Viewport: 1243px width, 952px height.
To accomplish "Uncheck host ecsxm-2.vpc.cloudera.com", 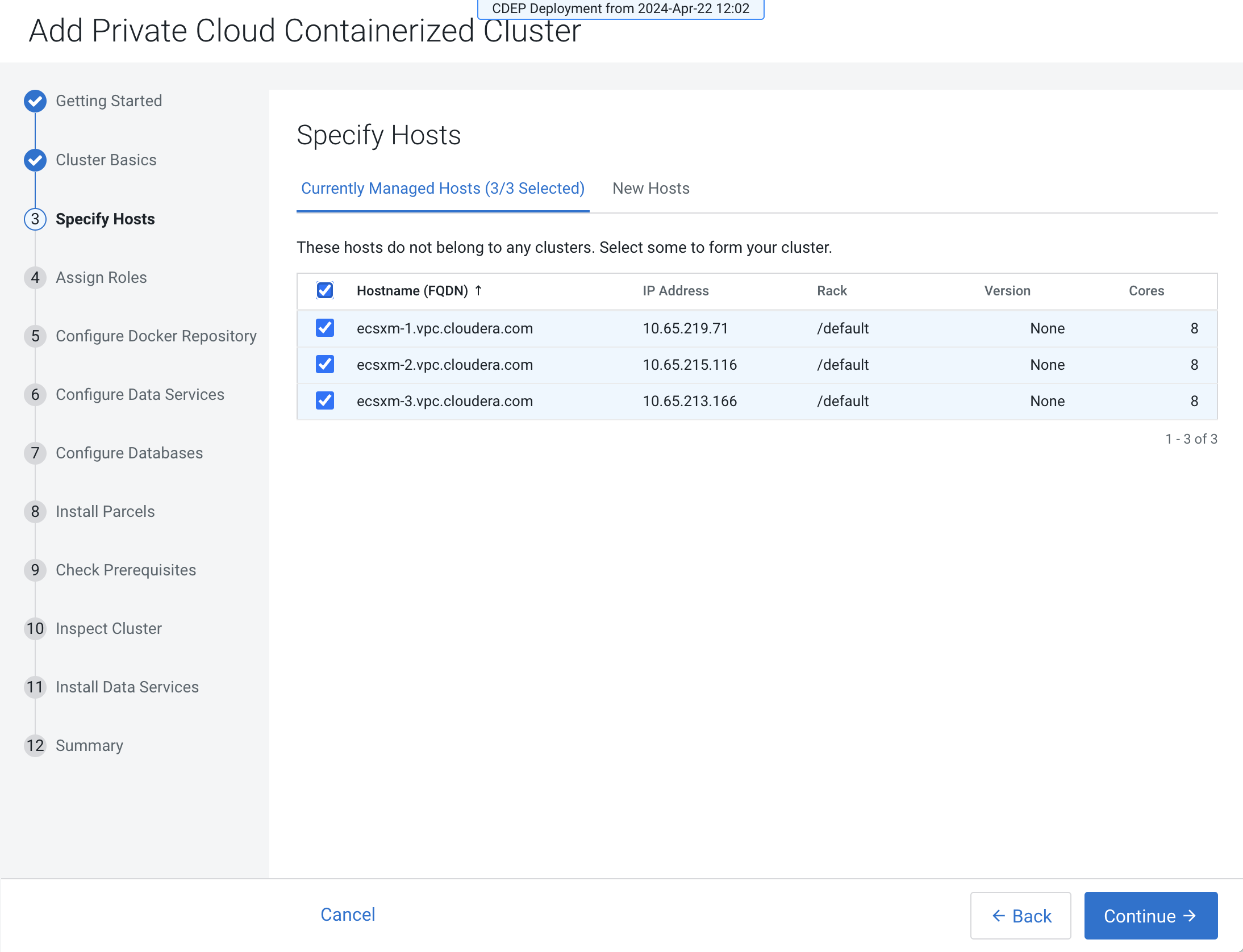I will pyautogui.click(x=325, y=365).
